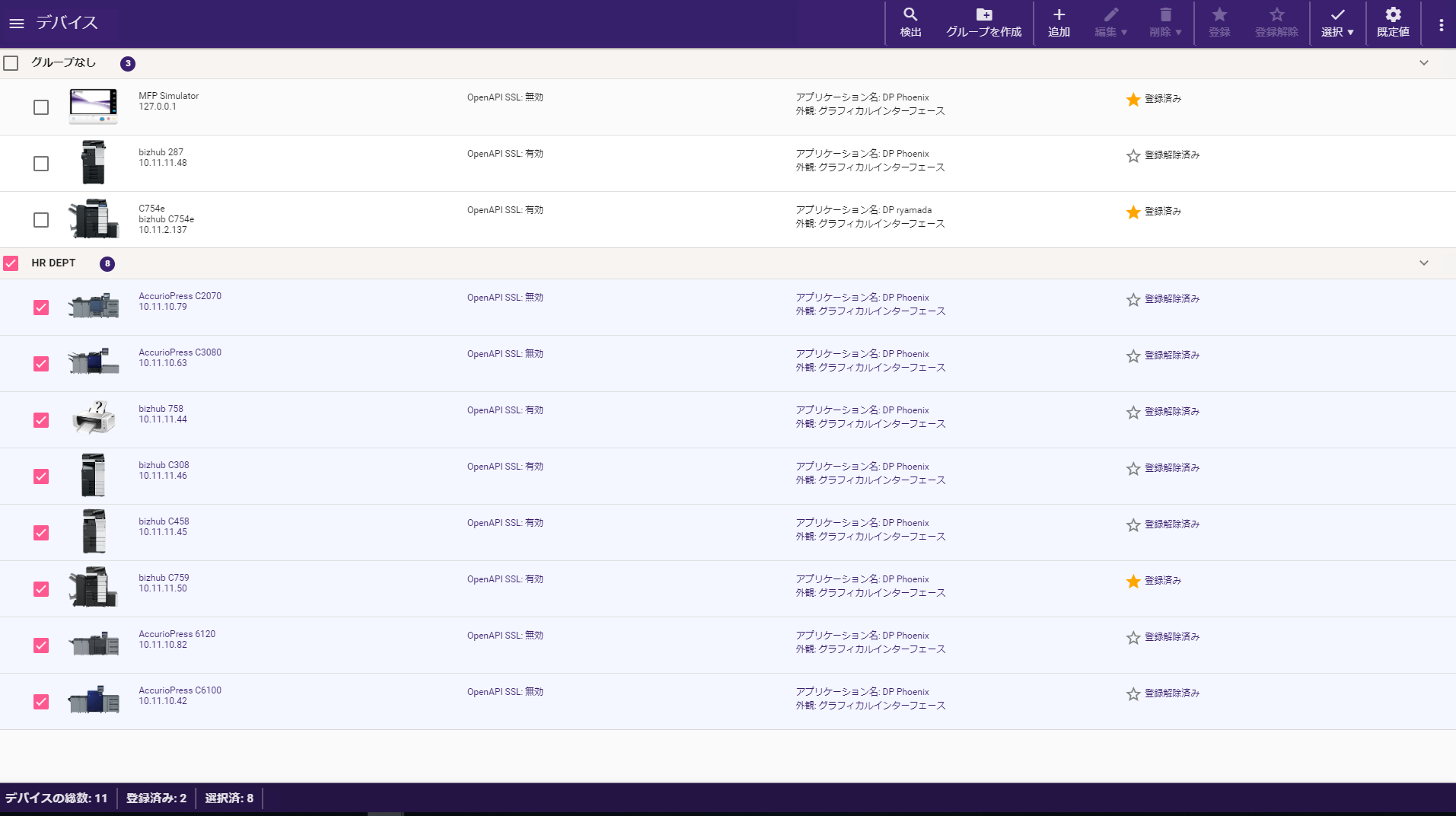
Task: Click the デバイス page title
Action: coord(67,23)
